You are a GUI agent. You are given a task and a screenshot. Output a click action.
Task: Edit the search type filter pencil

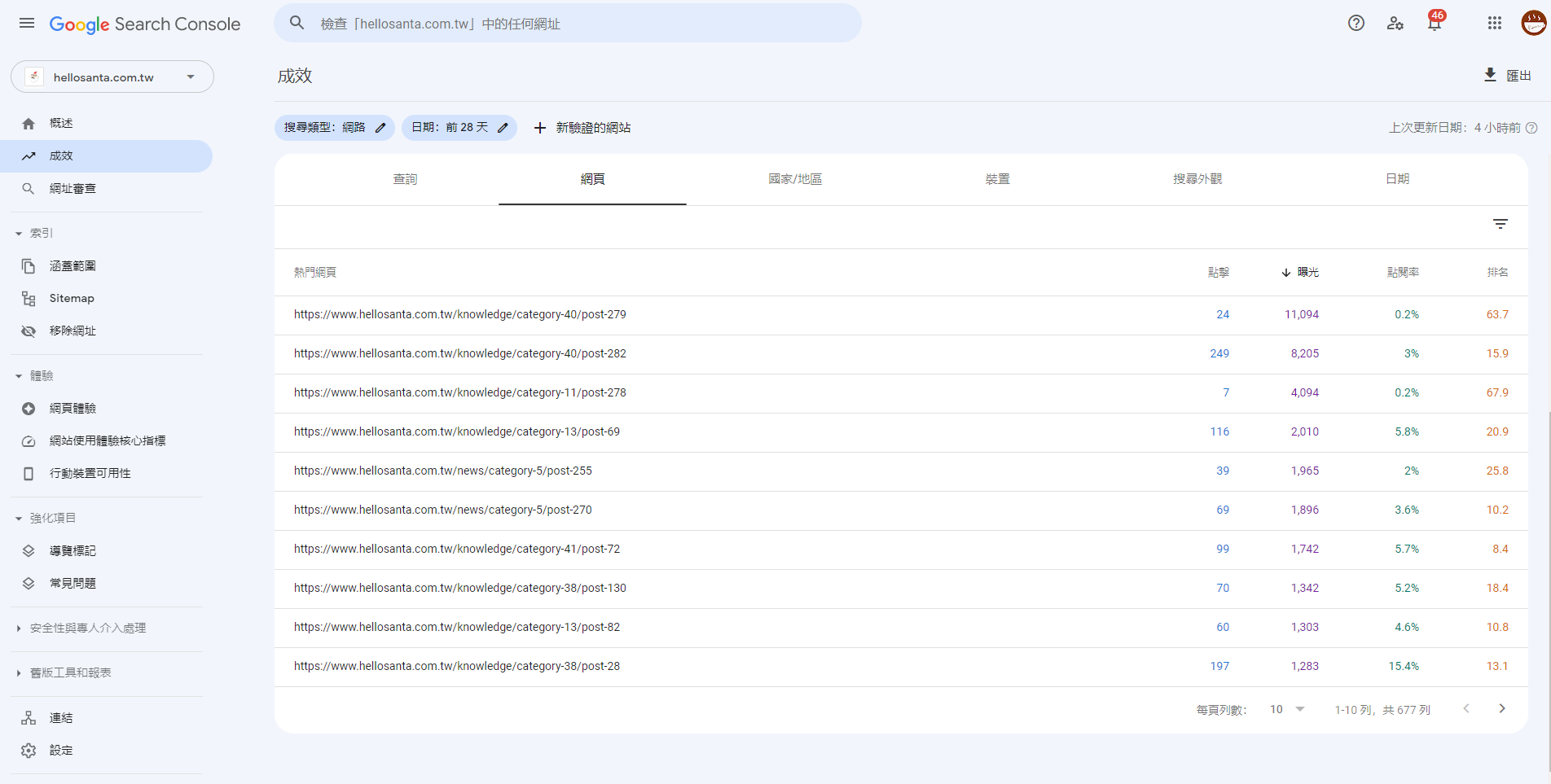point(380,128)
